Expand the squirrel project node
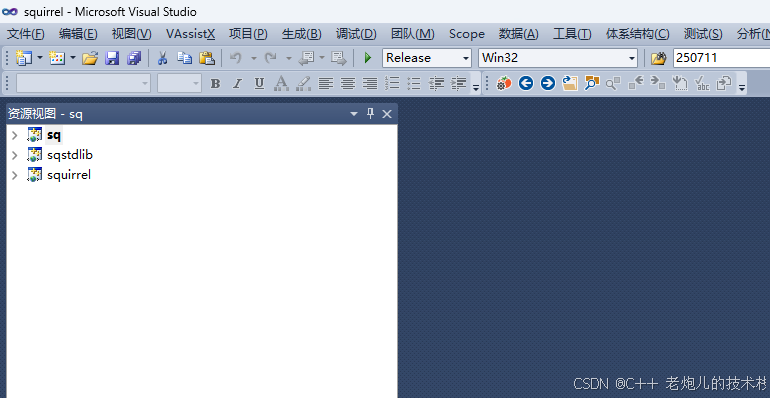770x398 pixels. [x=15, y=175]
